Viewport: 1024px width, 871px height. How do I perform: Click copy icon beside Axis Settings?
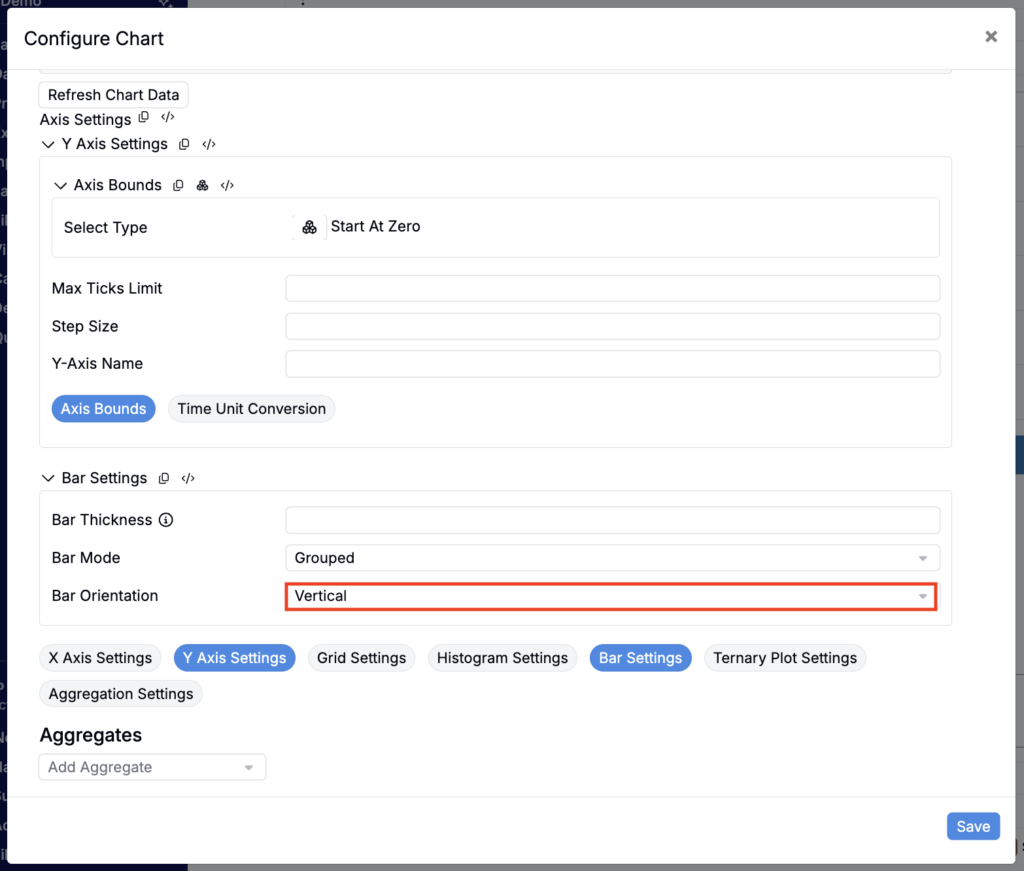pos(144,118)
